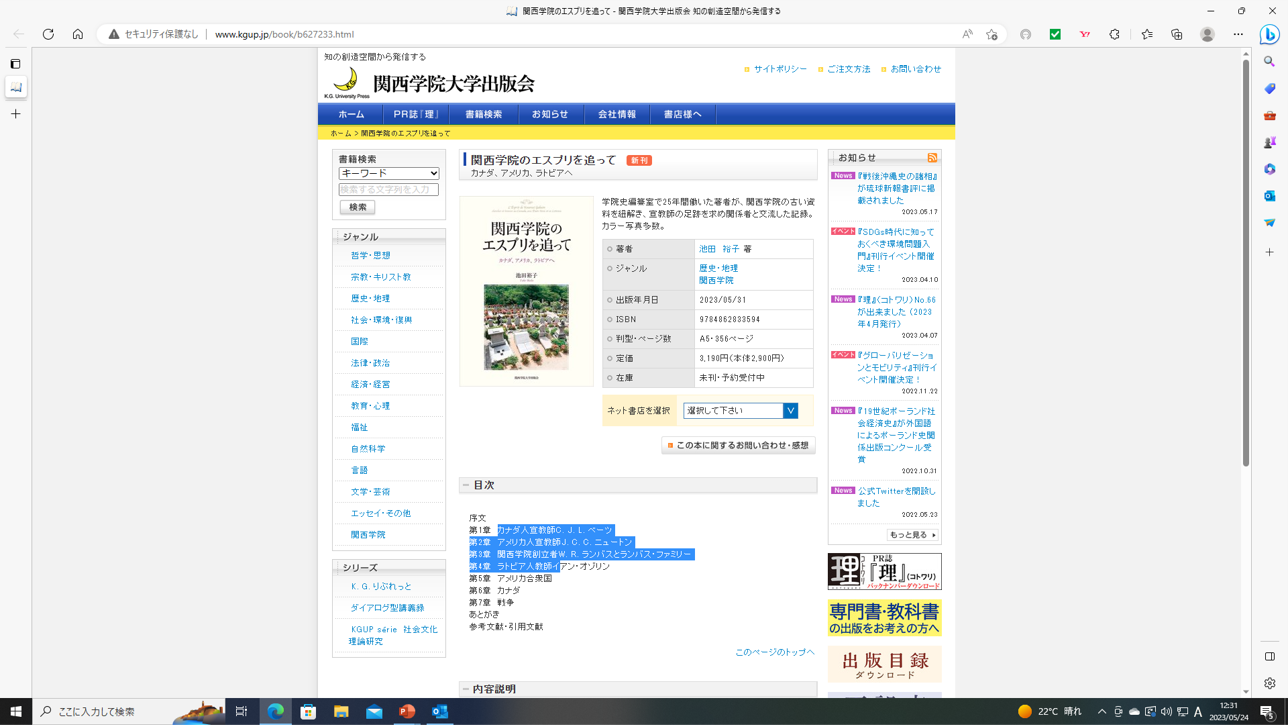Viewport: 1288px width, 725px height.
Task: Open the ホーム navigation tab
Action: (351, 114)
